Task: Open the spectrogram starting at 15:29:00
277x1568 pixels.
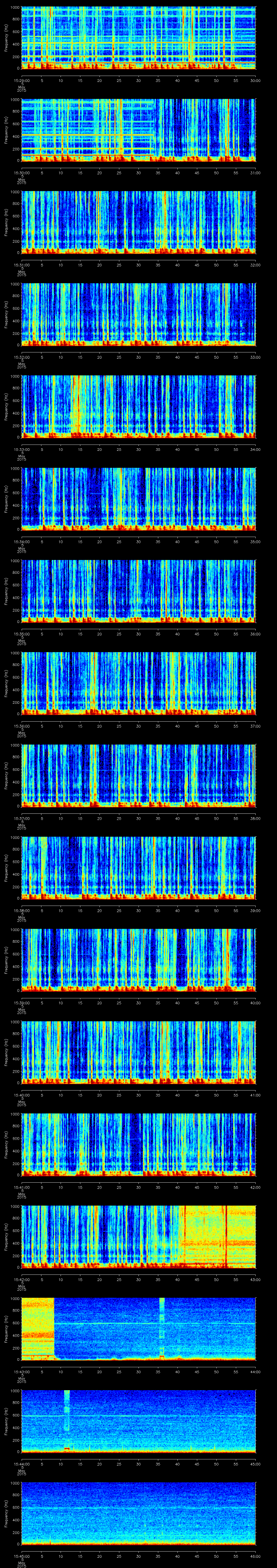Action: pos(138,38)
